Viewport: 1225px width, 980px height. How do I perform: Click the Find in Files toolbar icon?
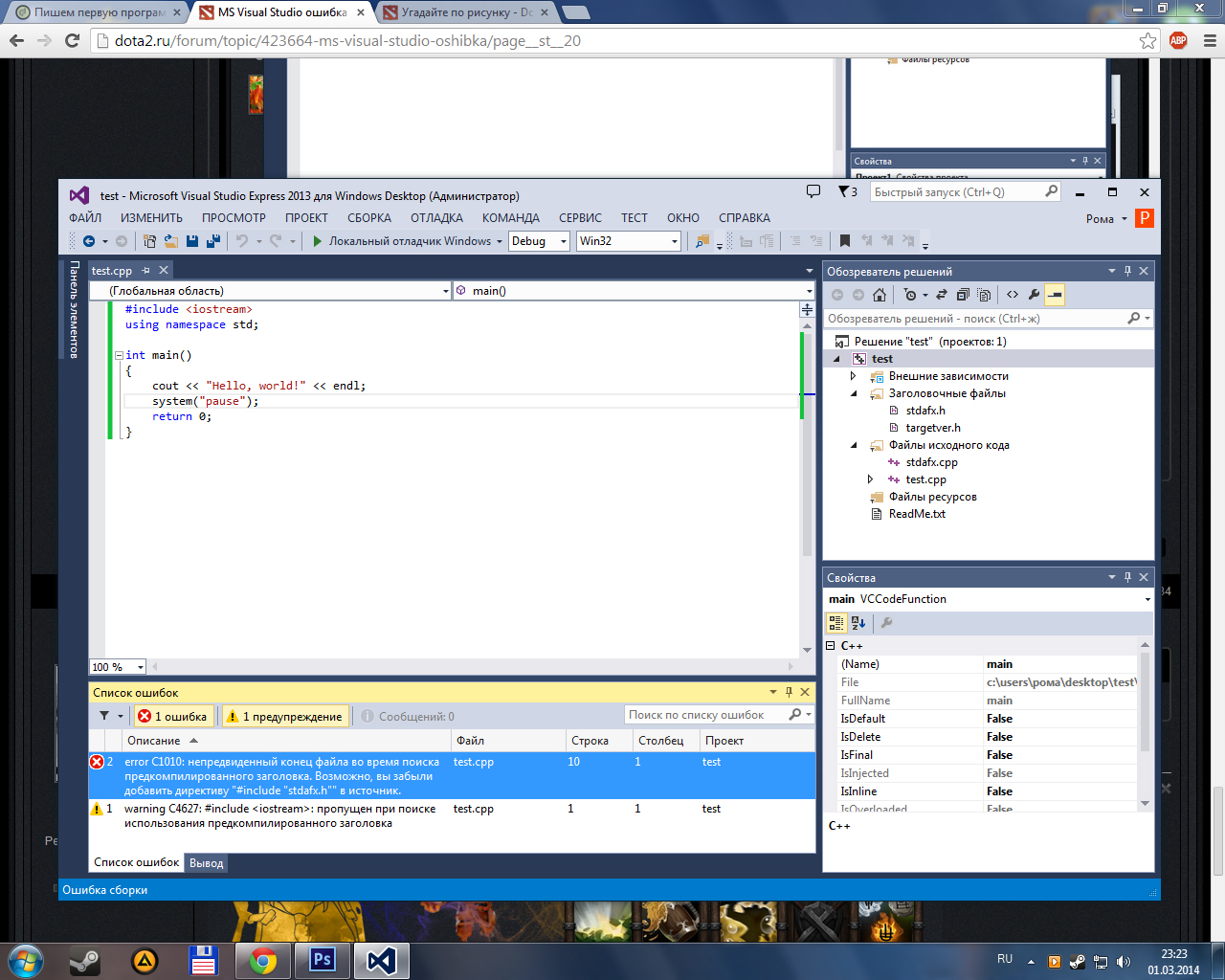click(703, 241)
